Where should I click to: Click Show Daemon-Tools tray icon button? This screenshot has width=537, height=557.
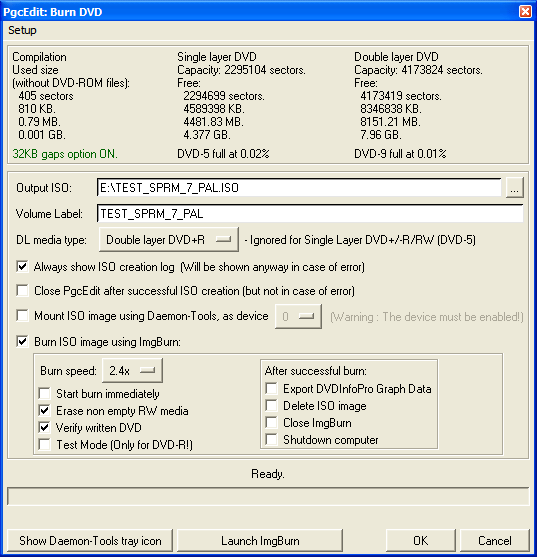(90, 541)
